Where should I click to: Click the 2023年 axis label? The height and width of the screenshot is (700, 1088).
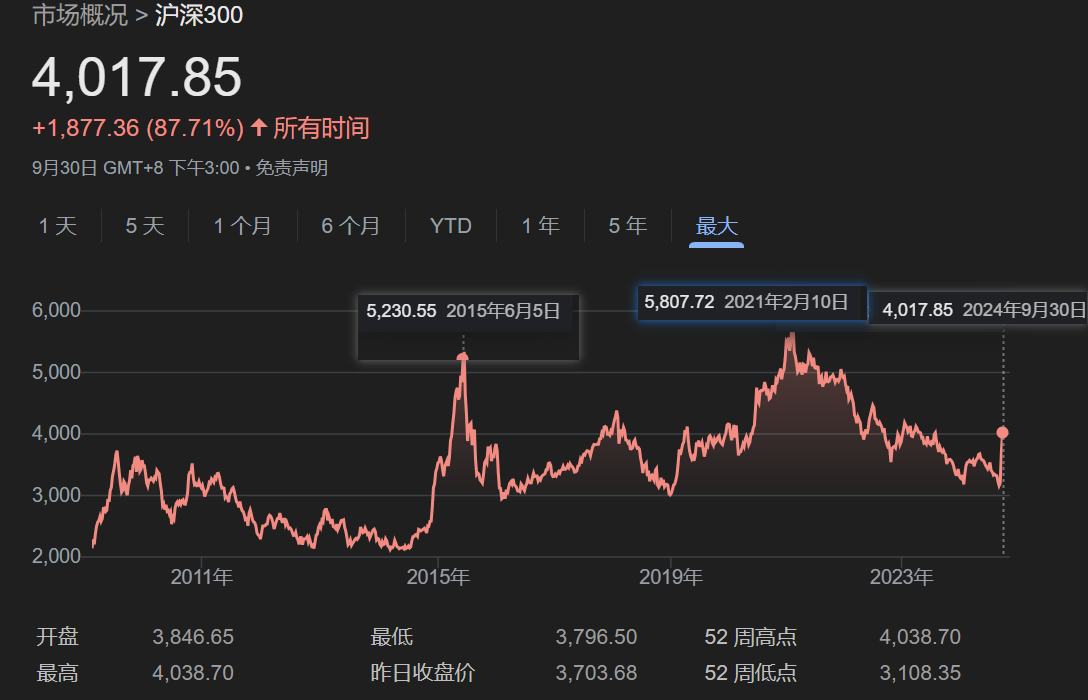[901, 577]
